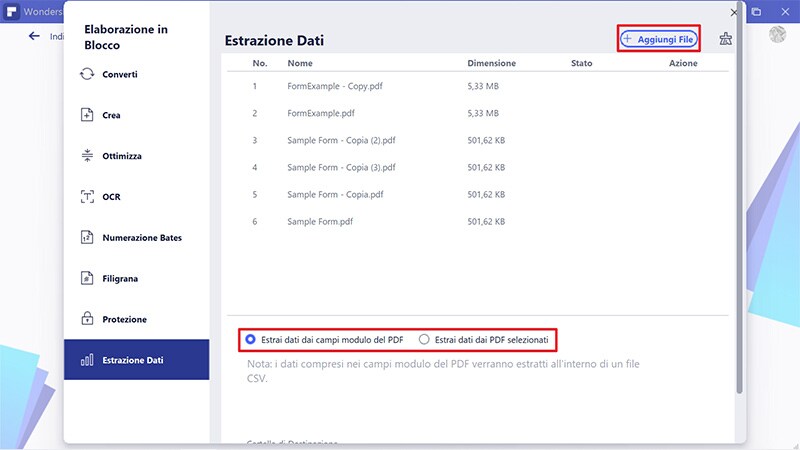
Task: Open the Filigrana watermark icon
Action: [x=87, y=278]
